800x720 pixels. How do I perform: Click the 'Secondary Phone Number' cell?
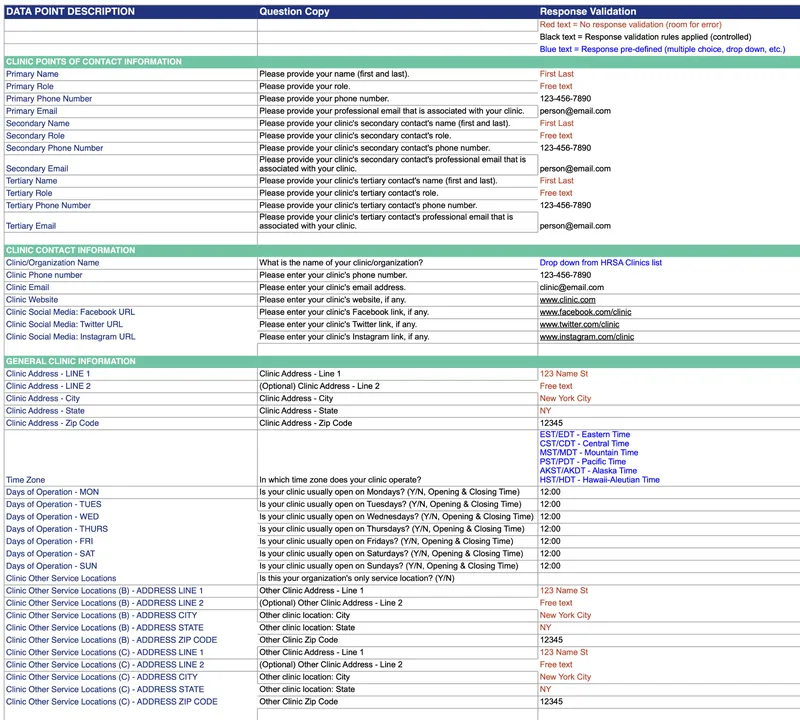coord(131,148)
